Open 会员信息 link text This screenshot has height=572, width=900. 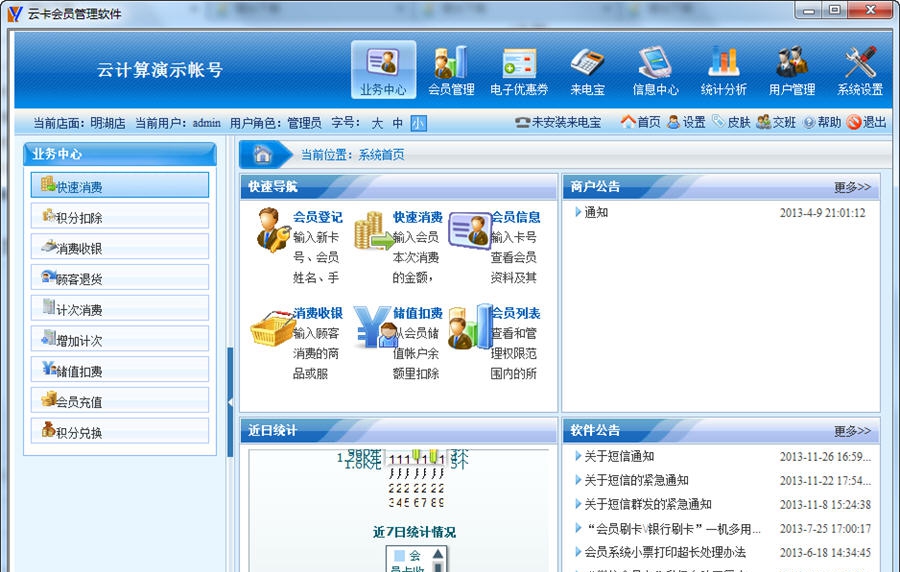[516, 217]
